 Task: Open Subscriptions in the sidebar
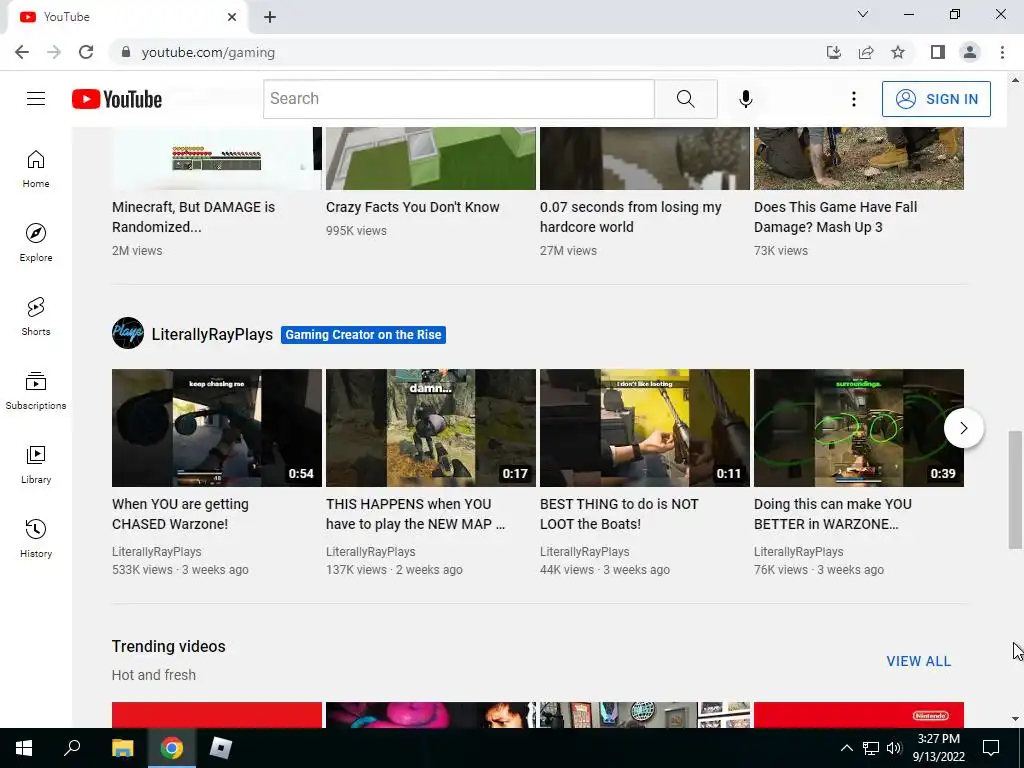36,390
